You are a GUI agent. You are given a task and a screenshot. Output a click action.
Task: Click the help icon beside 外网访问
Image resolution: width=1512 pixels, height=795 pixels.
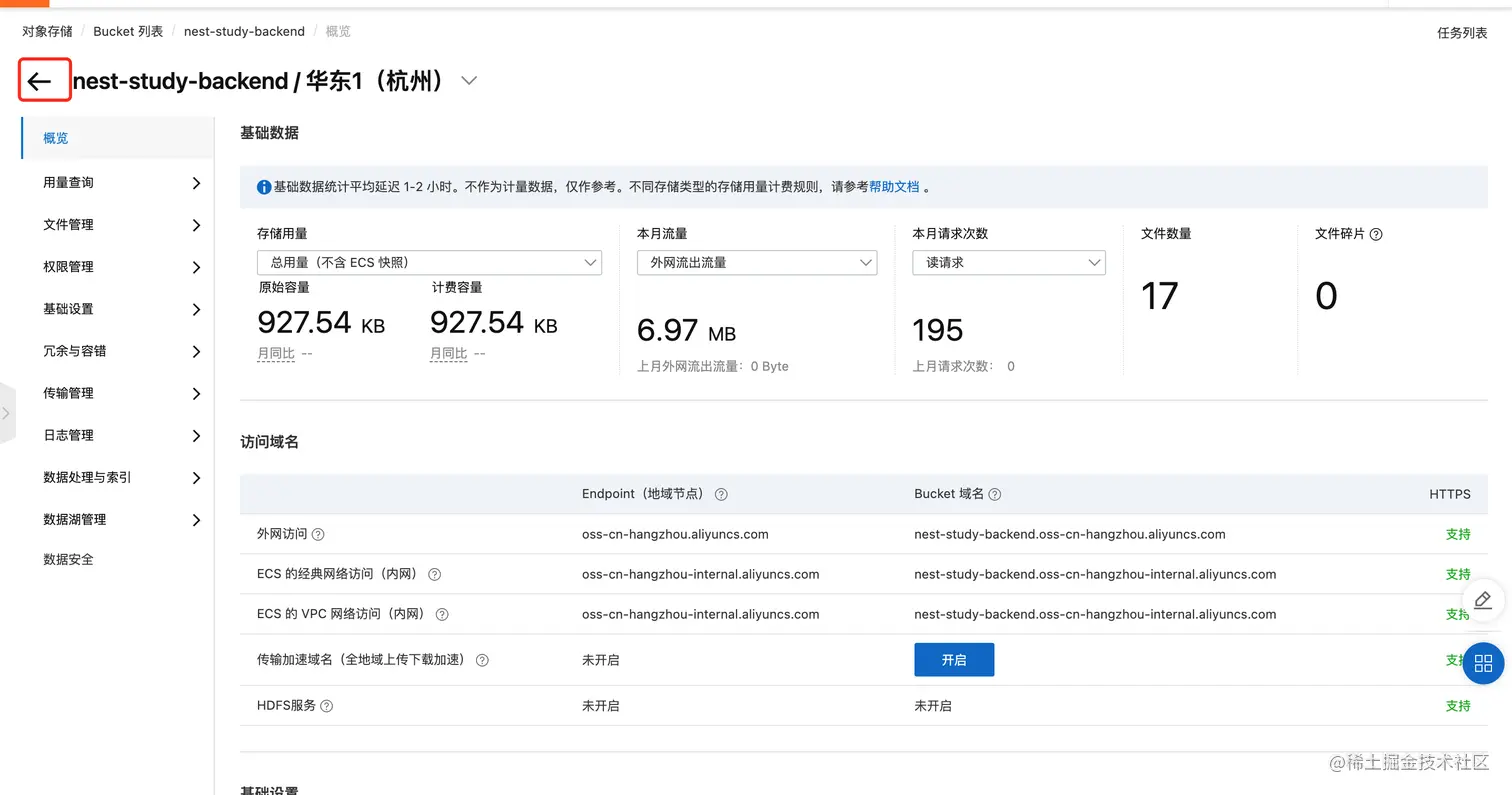318,534
